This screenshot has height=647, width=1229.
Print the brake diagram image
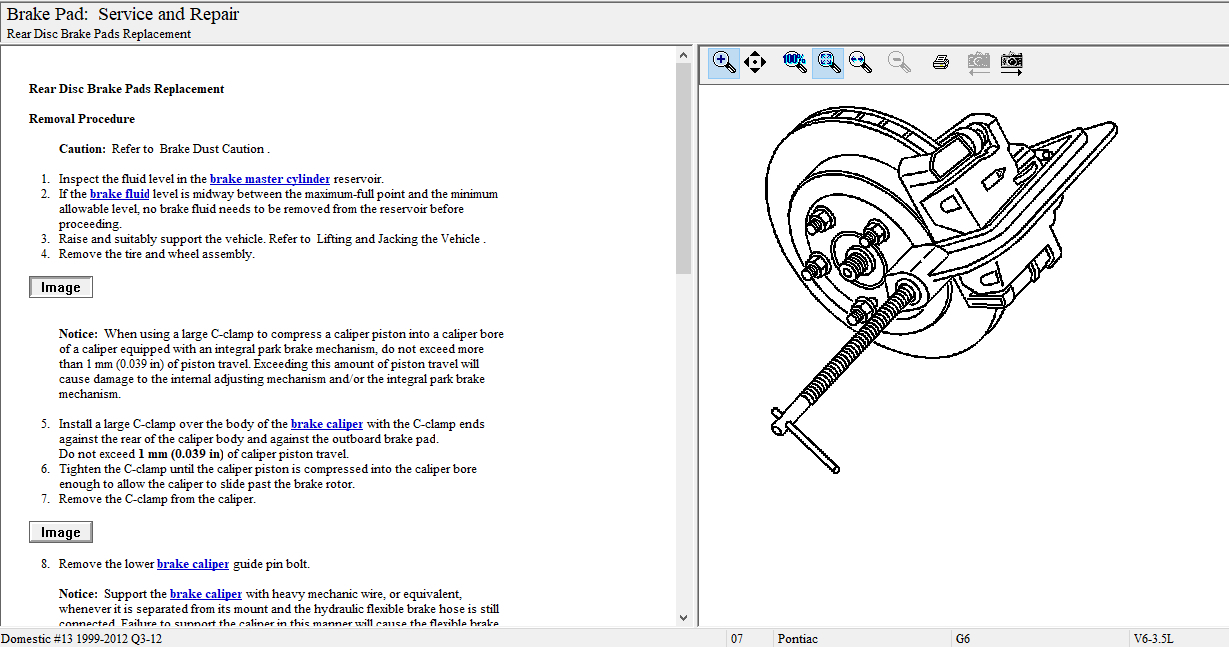tap(940, 63)
